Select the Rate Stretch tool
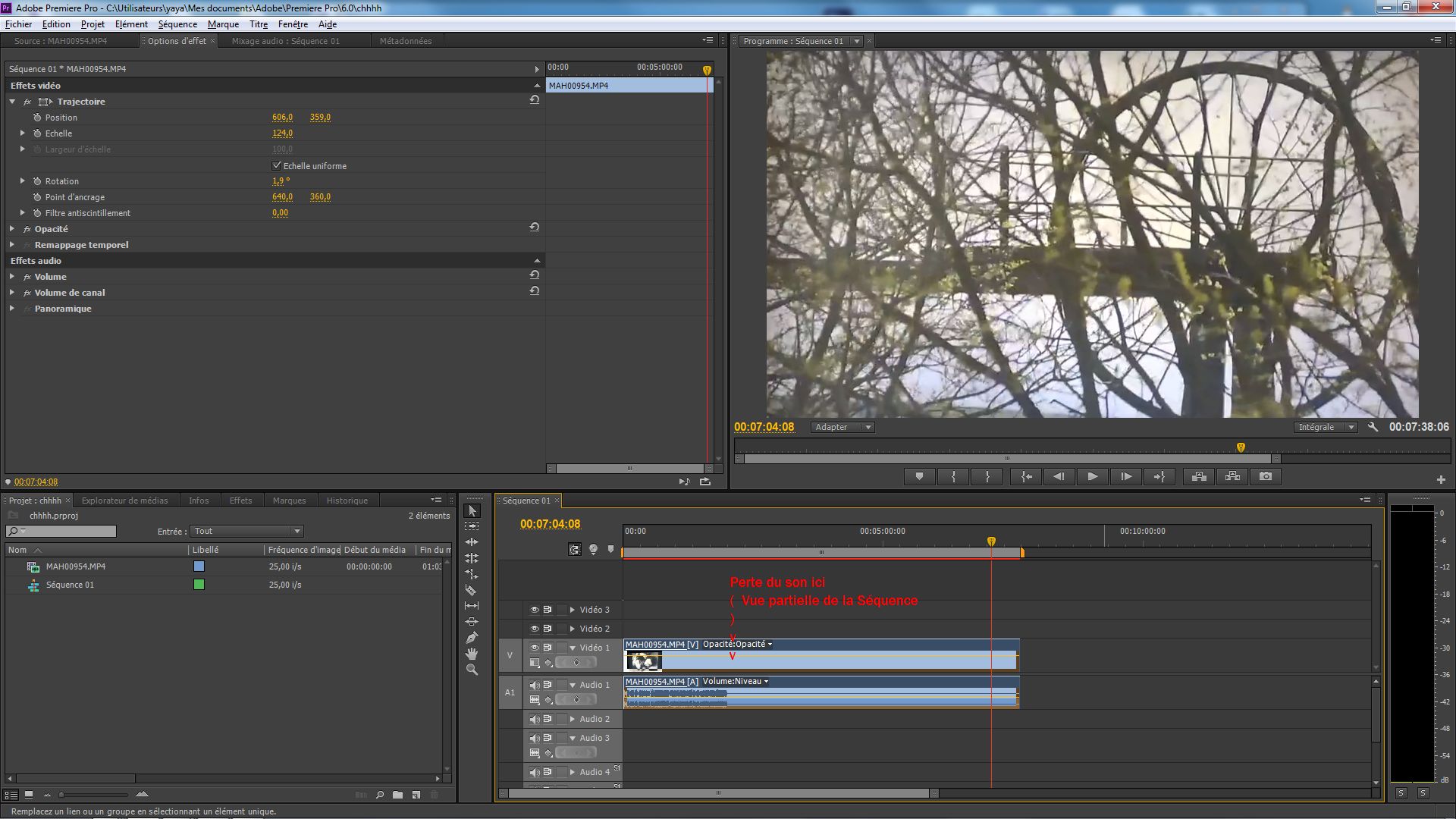Image resolution: width=1456 pixels, height=819 pixels. (472, 573)
